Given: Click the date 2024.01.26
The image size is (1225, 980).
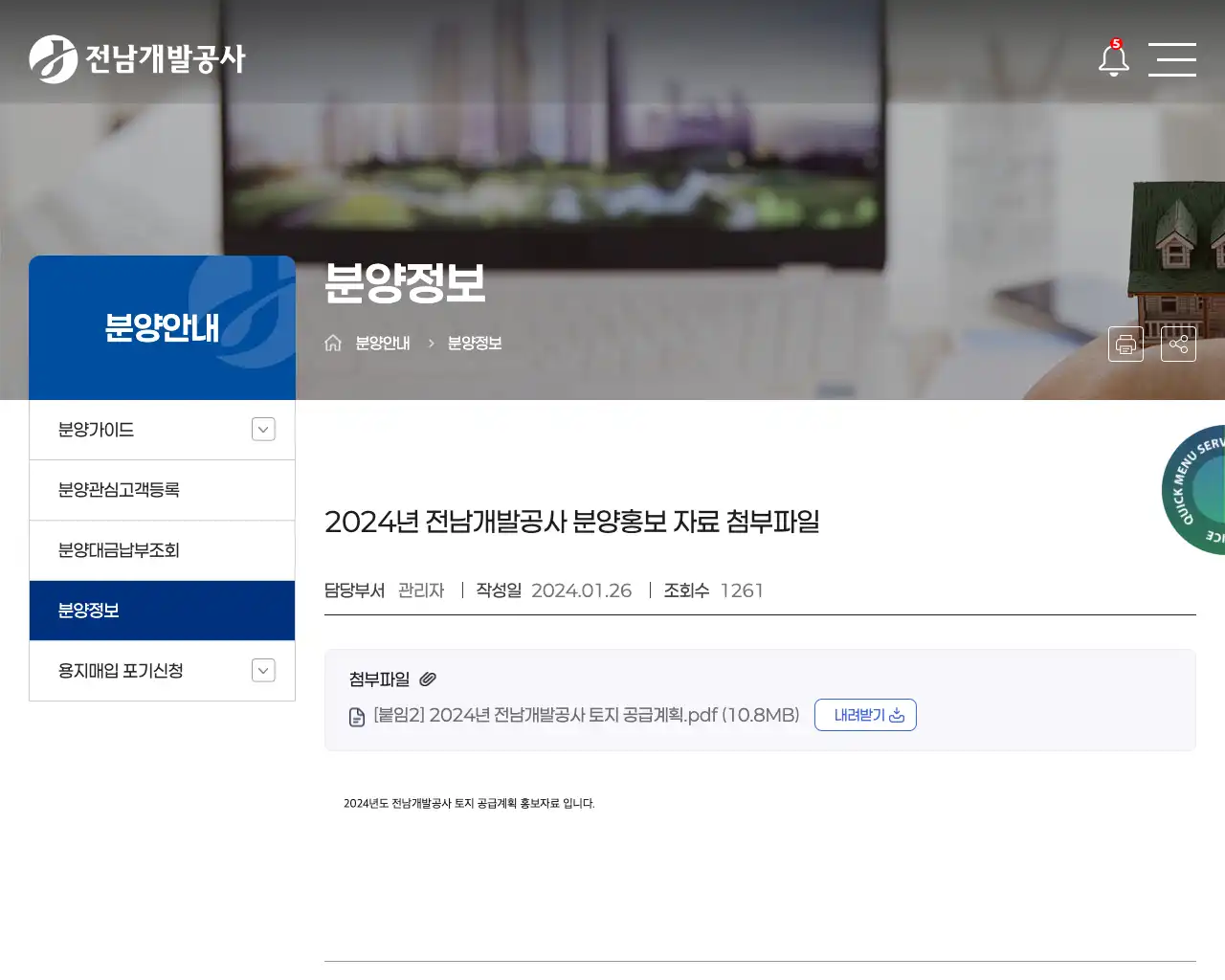Looking at the screenshot, I should coord(582,590).
